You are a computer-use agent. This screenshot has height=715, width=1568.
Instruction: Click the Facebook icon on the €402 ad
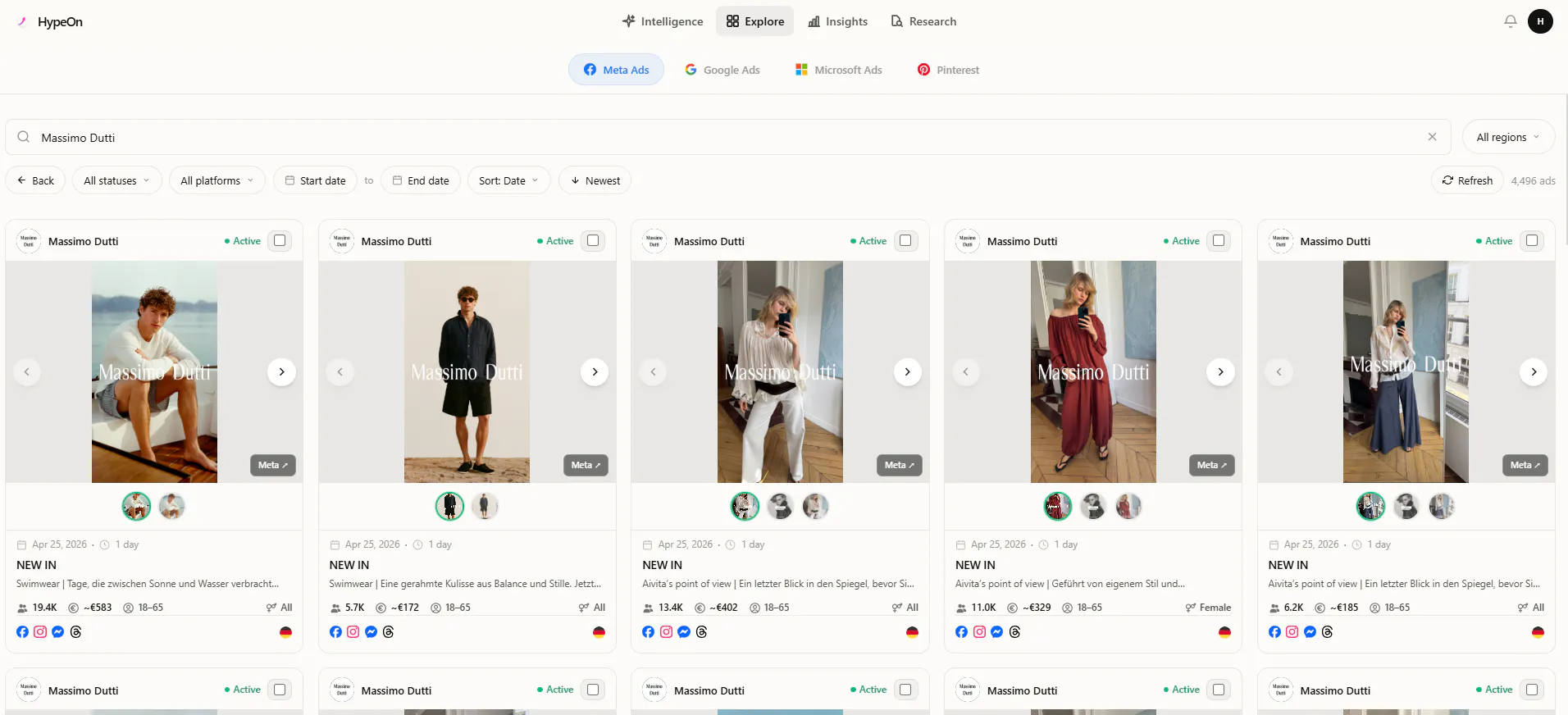[x=648, y=632]
